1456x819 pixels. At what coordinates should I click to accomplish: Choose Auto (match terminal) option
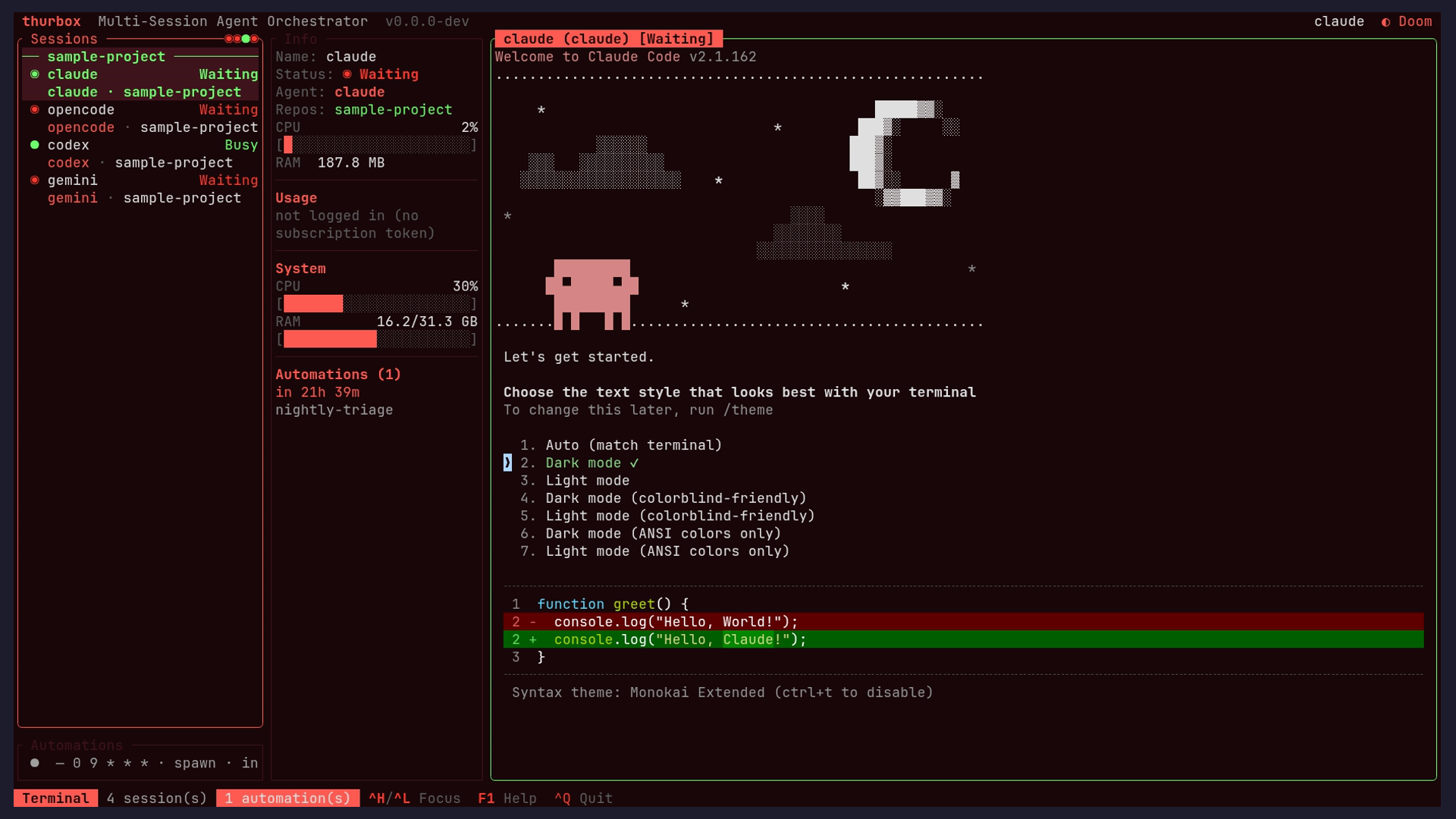coord(620,445)
